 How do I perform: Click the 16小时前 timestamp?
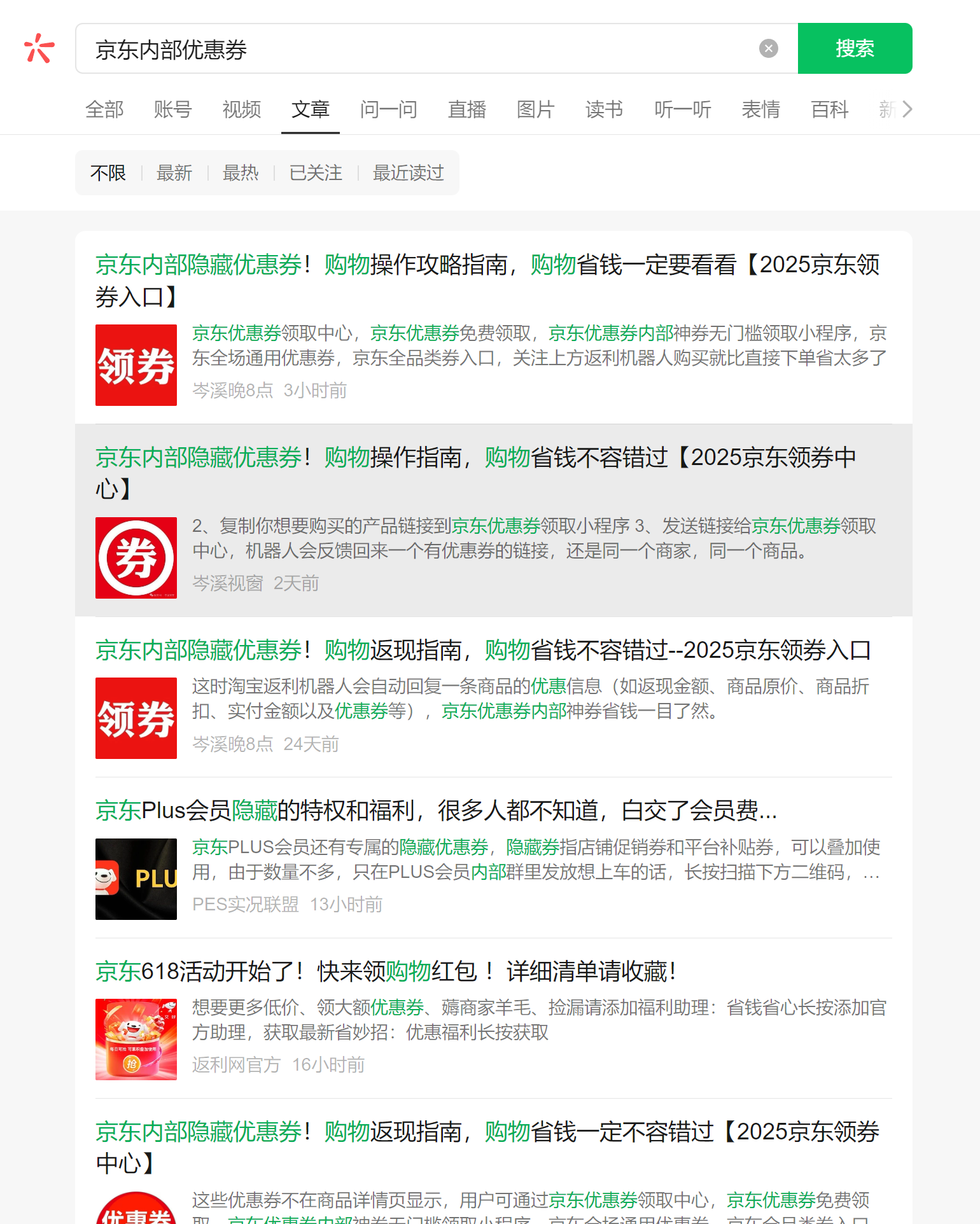328,1065
